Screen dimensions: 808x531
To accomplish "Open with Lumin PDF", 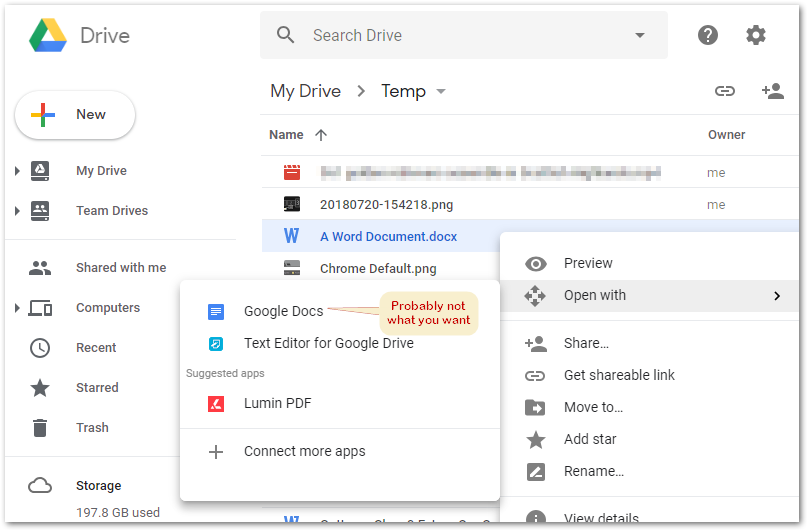I will point(340,404).
